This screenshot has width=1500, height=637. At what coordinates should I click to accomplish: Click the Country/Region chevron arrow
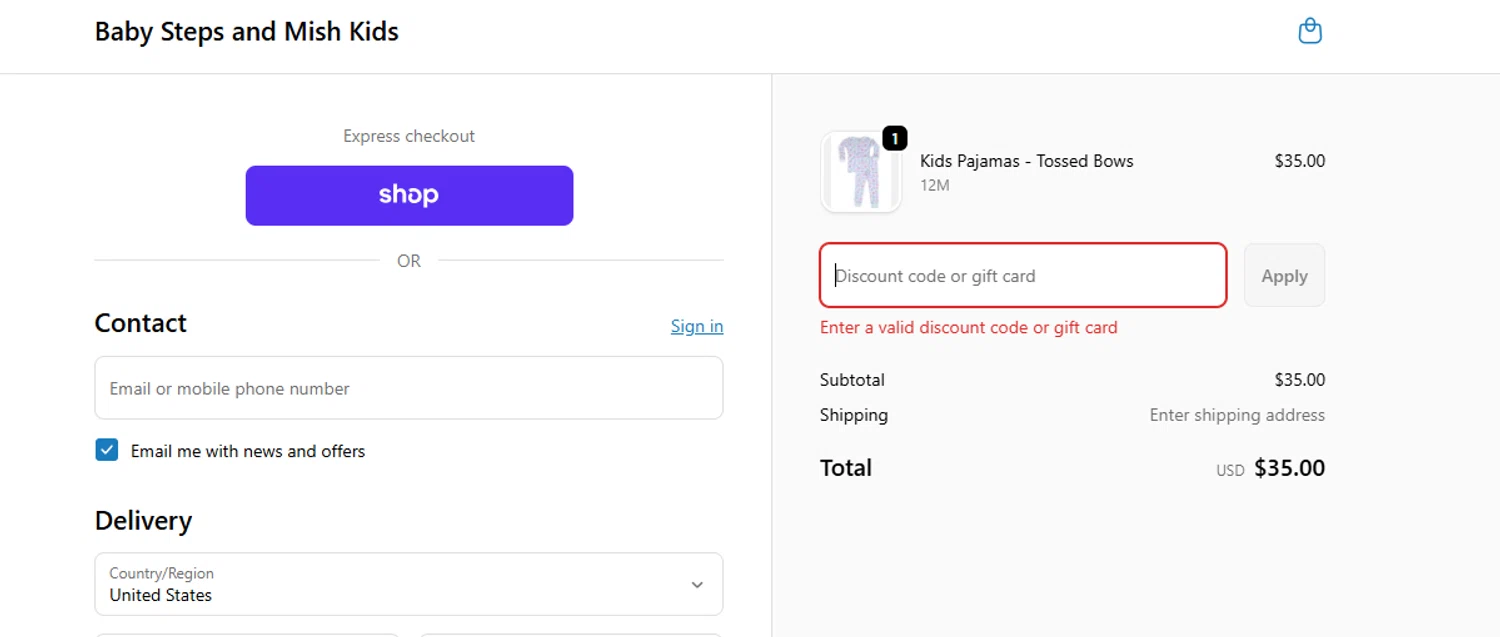click(x=697, y=585)
